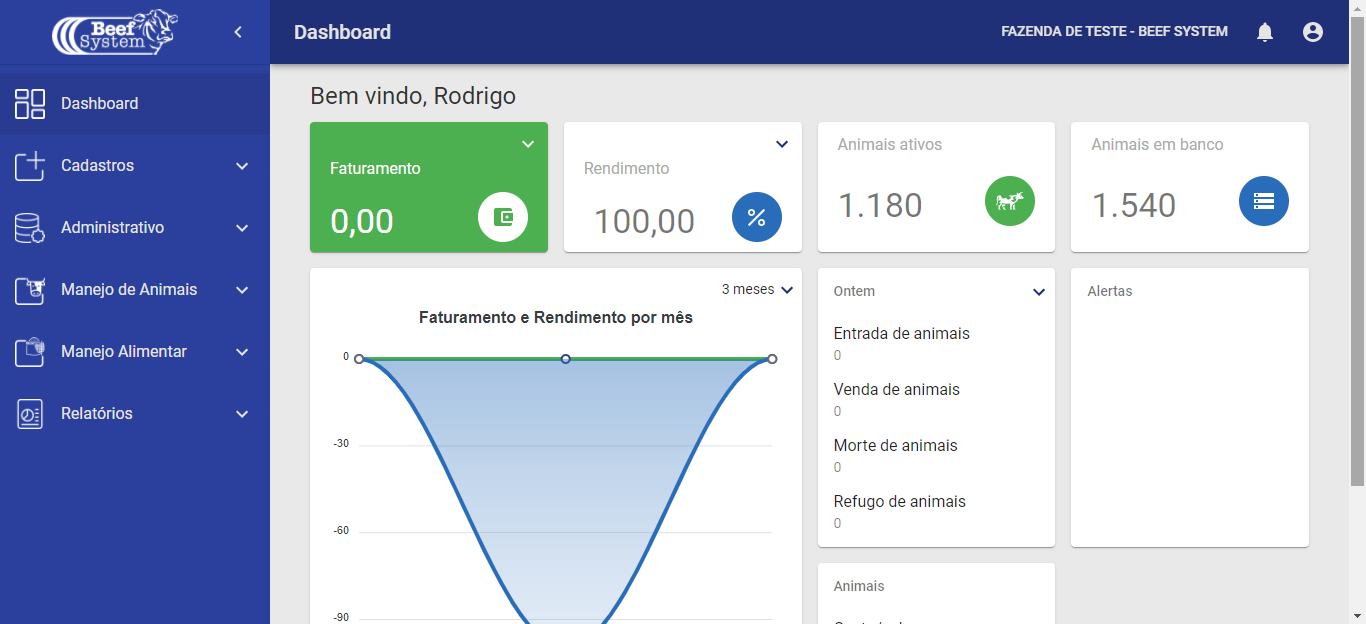Click the Alertas panel heading
Viewport: 1366px width, 624px height.
click(1110, 291)
